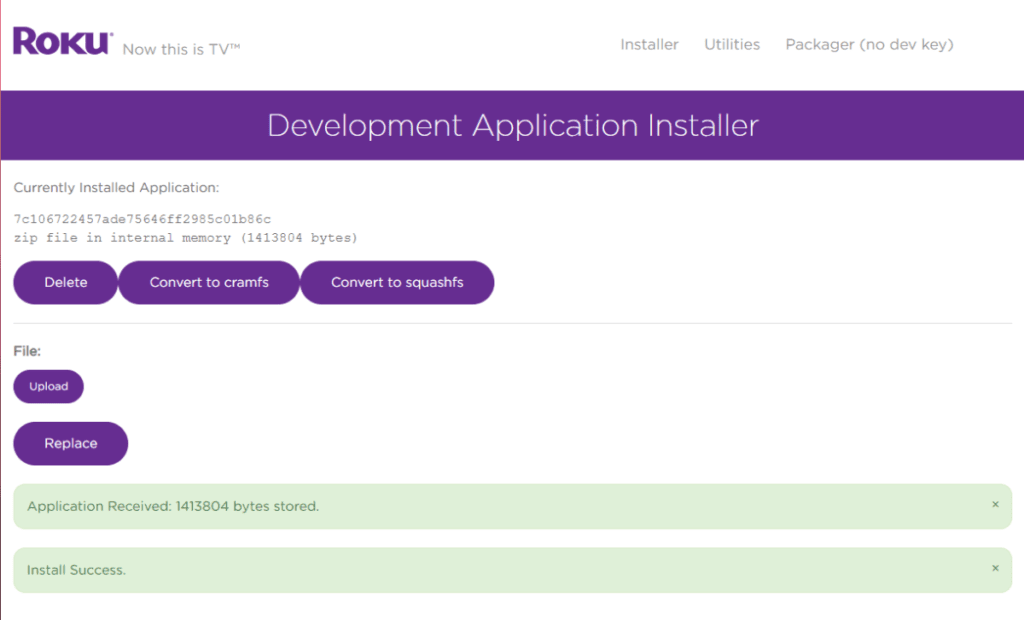Click the Now this is TV tagline
The image size is (1024, 620).
(180, 49)
